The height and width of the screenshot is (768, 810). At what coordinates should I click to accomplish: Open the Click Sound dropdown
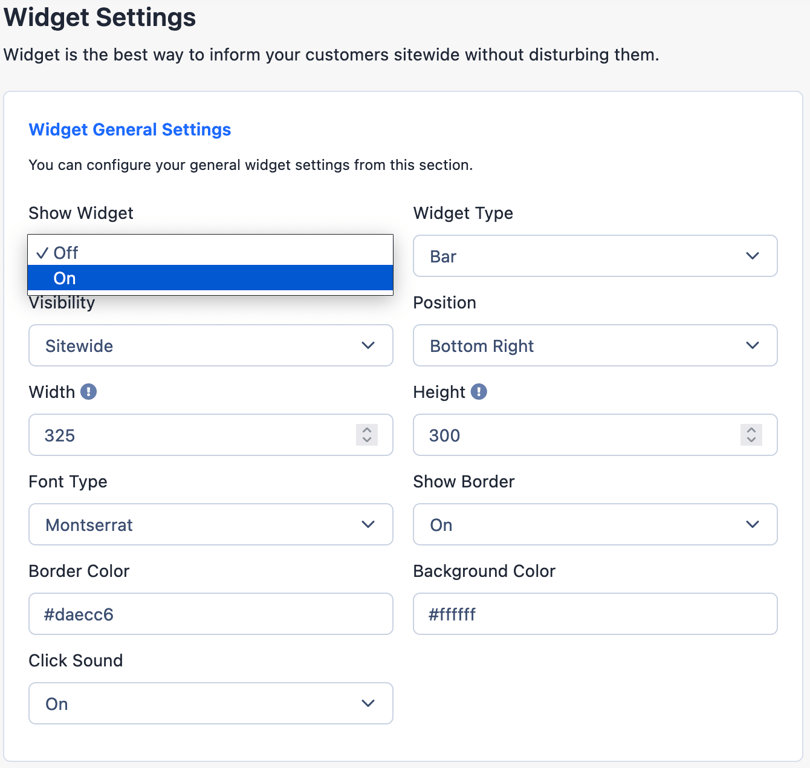click(x=210, y=703)
